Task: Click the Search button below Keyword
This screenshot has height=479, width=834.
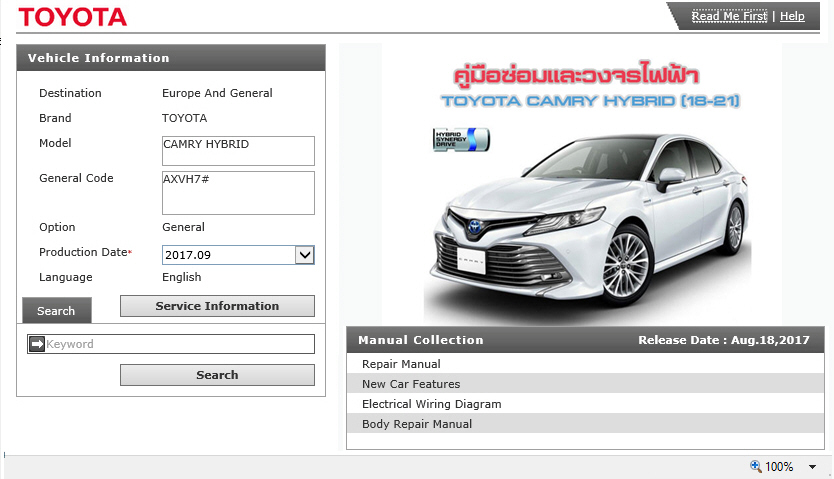Action: click(217, 375)
